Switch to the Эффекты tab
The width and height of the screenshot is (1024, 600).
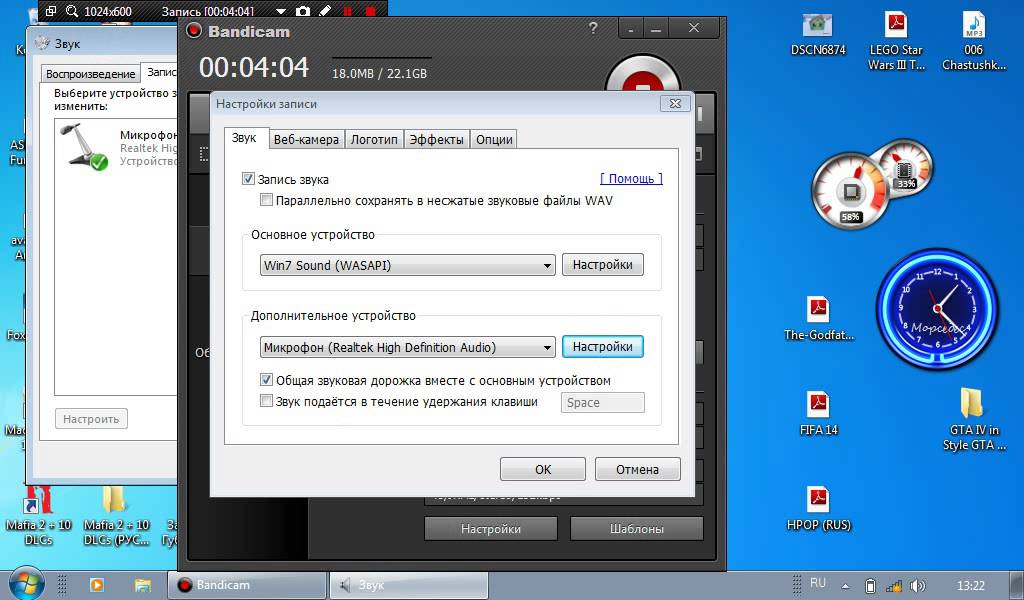[x=436, y=139]
